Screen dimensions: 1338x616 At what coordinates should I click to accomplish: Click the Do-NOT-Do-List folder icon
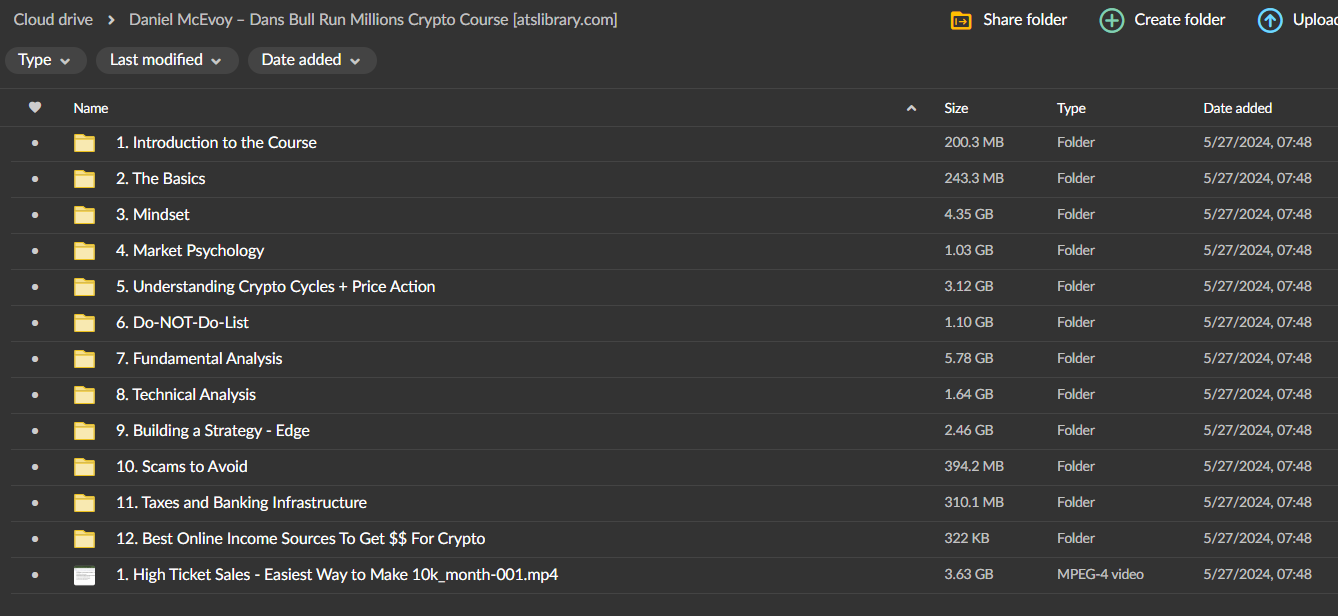[x=84, y=323]
